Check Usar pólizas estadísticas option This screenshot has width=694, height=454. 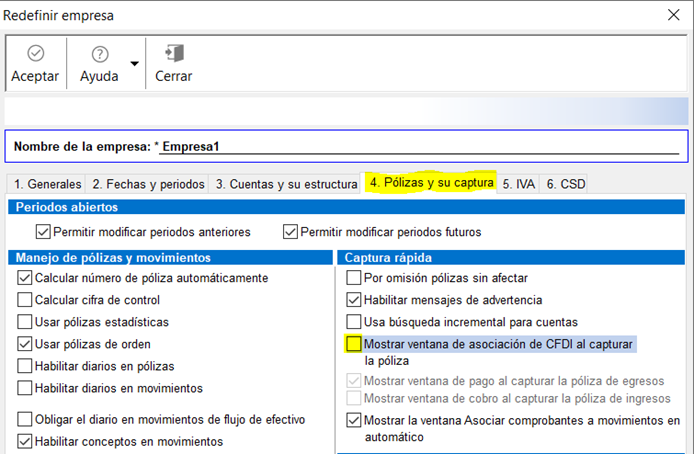[x=25, y=322]
